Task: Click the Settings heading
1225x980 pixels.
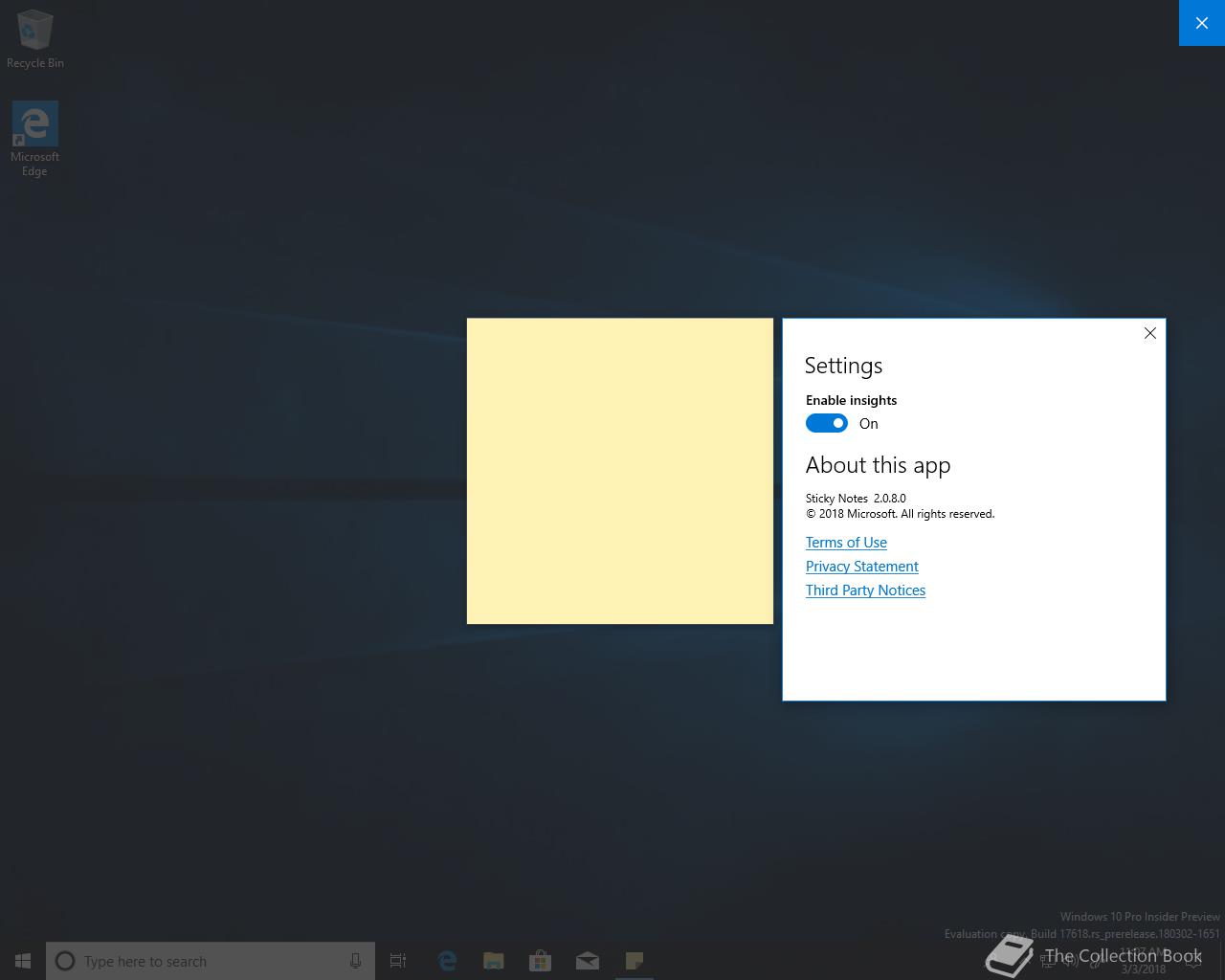Action: (x=843, y=366)
